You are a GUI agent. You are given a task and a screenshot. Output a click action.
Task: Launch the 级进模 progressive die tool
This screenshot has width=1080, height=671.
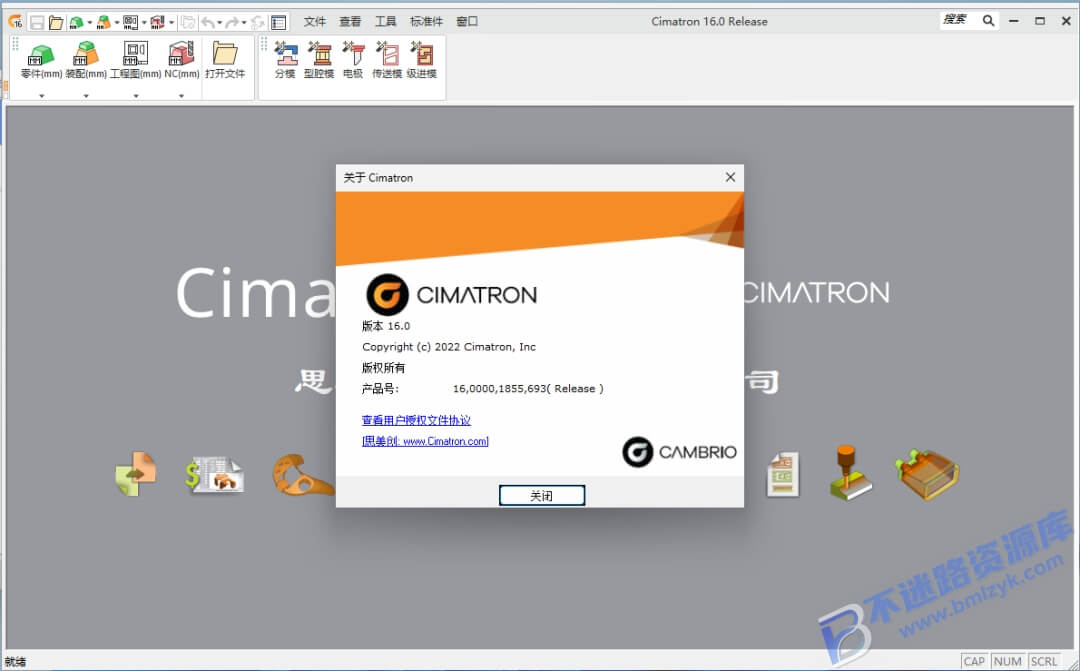tap(422, 60)
